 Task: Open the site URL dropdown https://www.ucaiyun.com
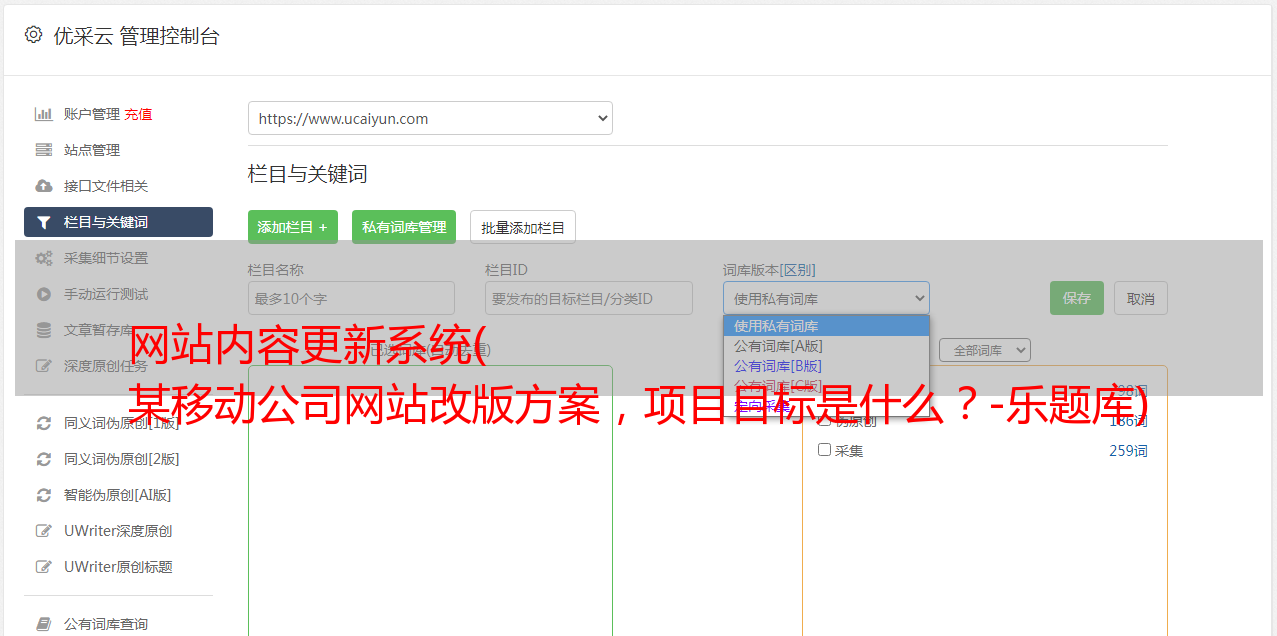(x=430, y=118)
